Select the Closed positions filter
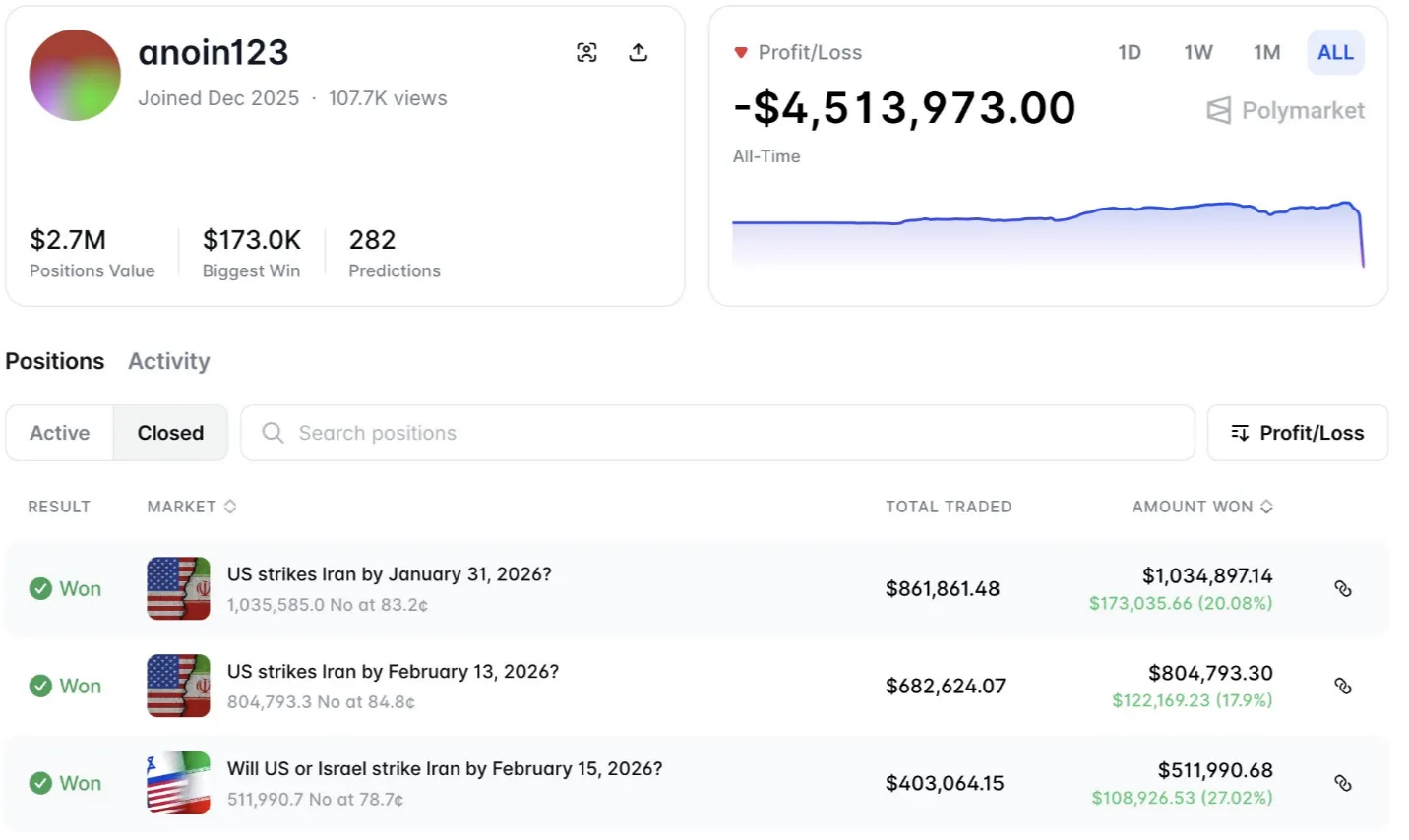 170,433
